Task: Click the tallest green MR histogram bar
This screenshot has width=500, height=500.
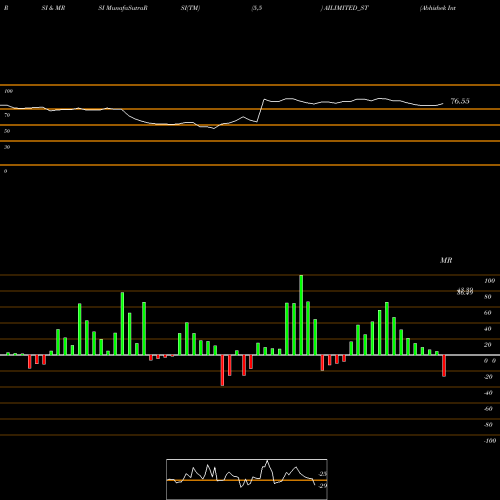Action: tap(301, 315)
